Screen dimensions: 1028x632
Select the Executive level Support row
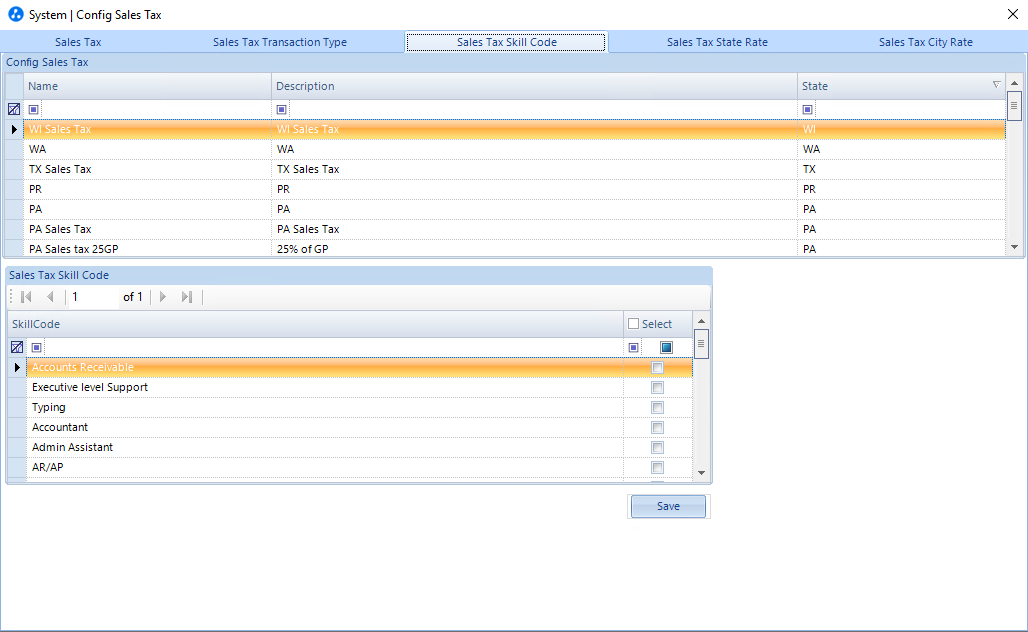click(359, 387)
